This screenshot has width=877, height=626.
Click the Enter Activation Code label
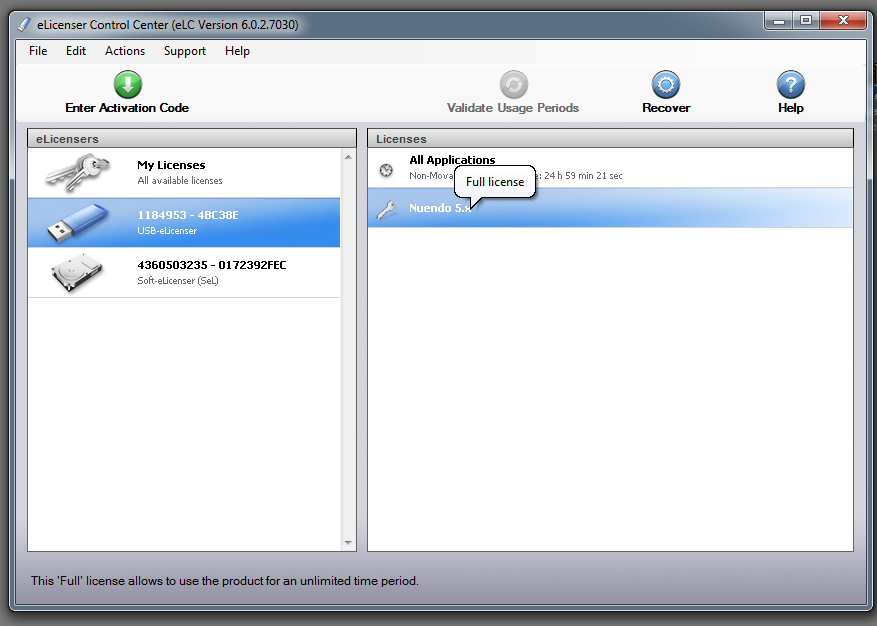click(127, 108)
